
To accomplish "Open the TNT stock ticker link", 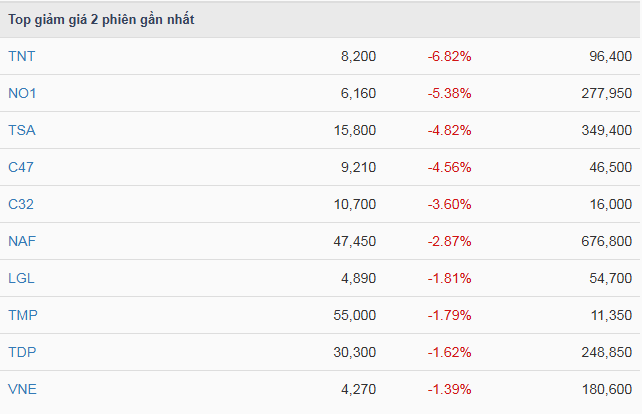I will pos(21,57).
